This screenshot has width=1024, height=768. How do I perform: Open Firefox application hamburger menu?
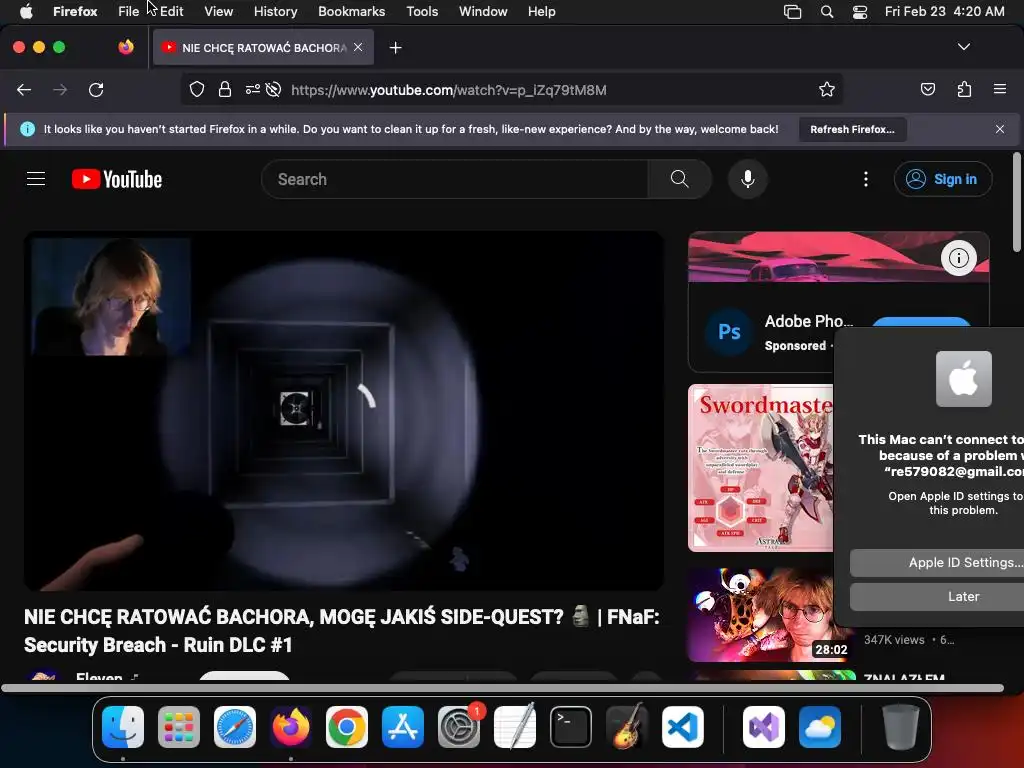click(x=1000, y=89)
